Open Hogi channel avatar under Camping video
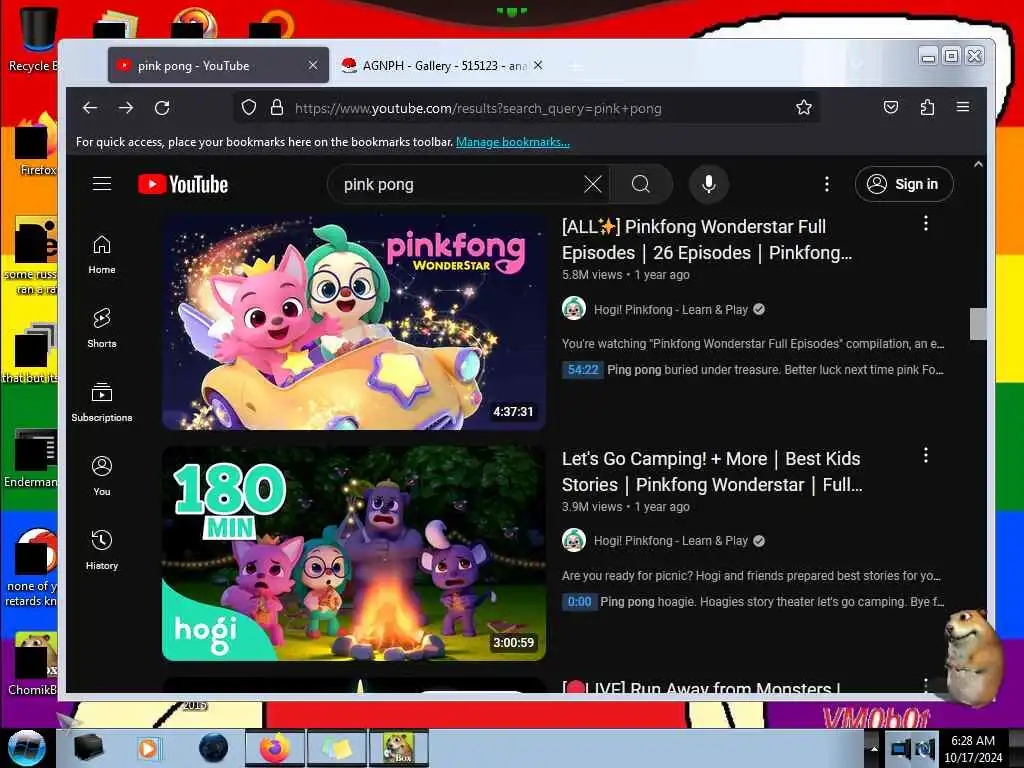The width and height of the screenshot is (1024, 768). point(574,541)
